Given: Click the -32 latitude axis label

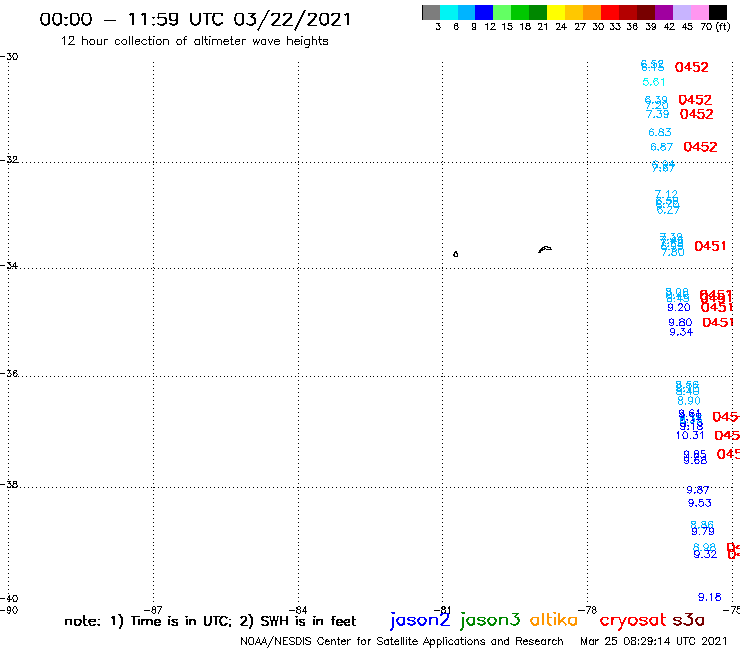Looking at the screenshot, I should point(9,160).
